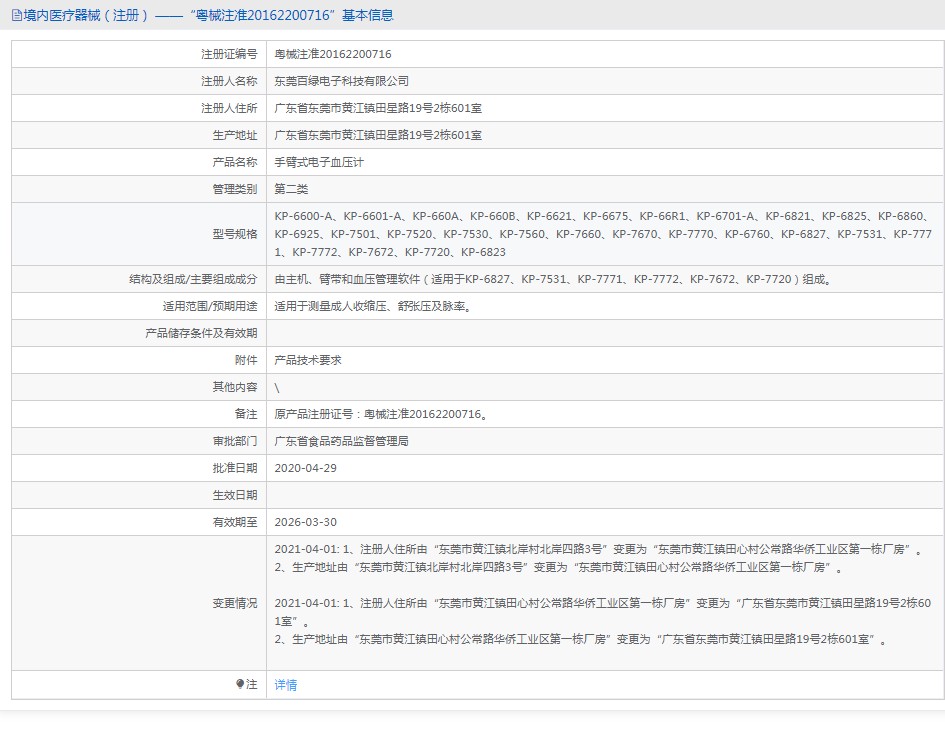The height and width of the screenshot is (729, 945).
Task: Select the value 粤械注准20162200716 in the 注册证编号 row
Action: pos(333,54)
